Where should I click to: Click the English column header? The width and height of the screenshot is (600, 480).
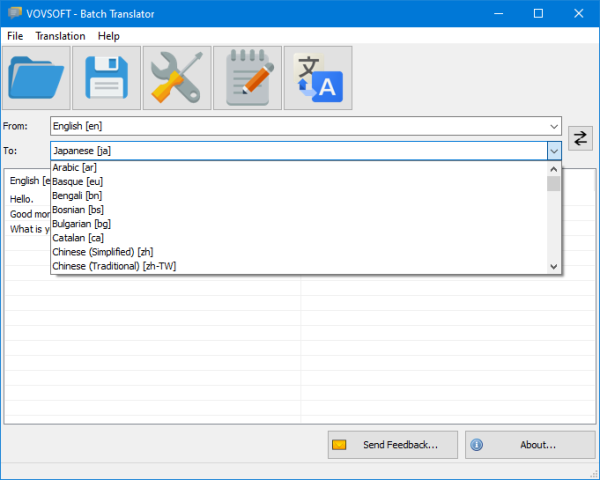pos(28,181)
